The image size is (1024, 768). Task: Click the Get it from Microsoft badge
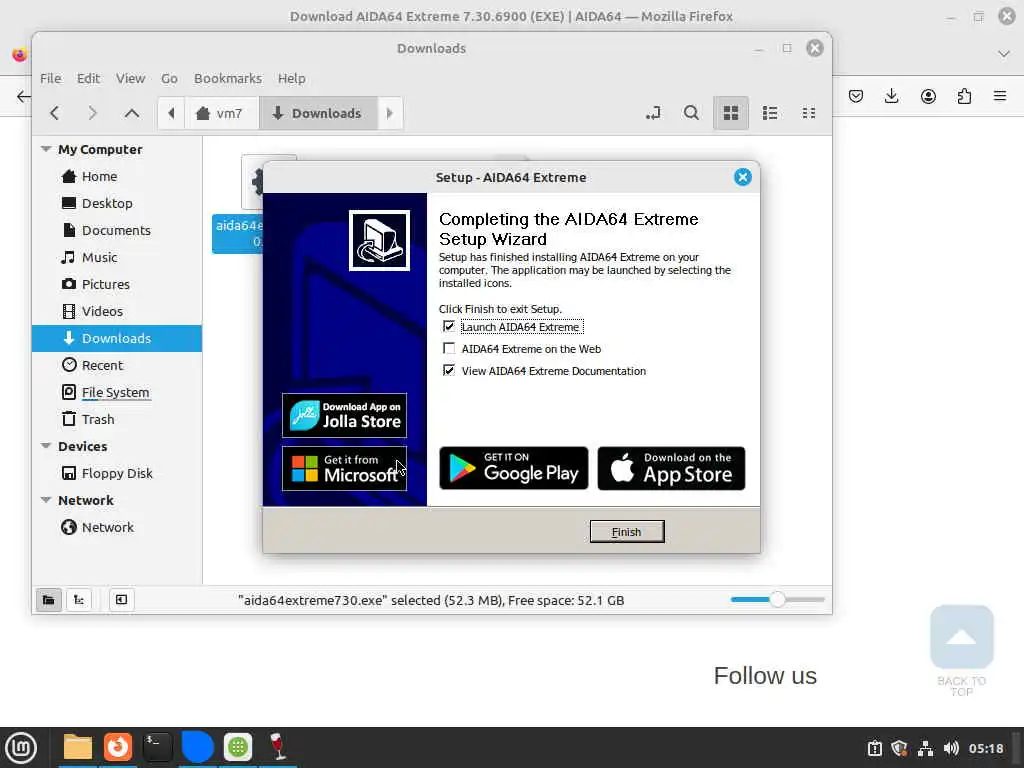(x=344, y=468)
